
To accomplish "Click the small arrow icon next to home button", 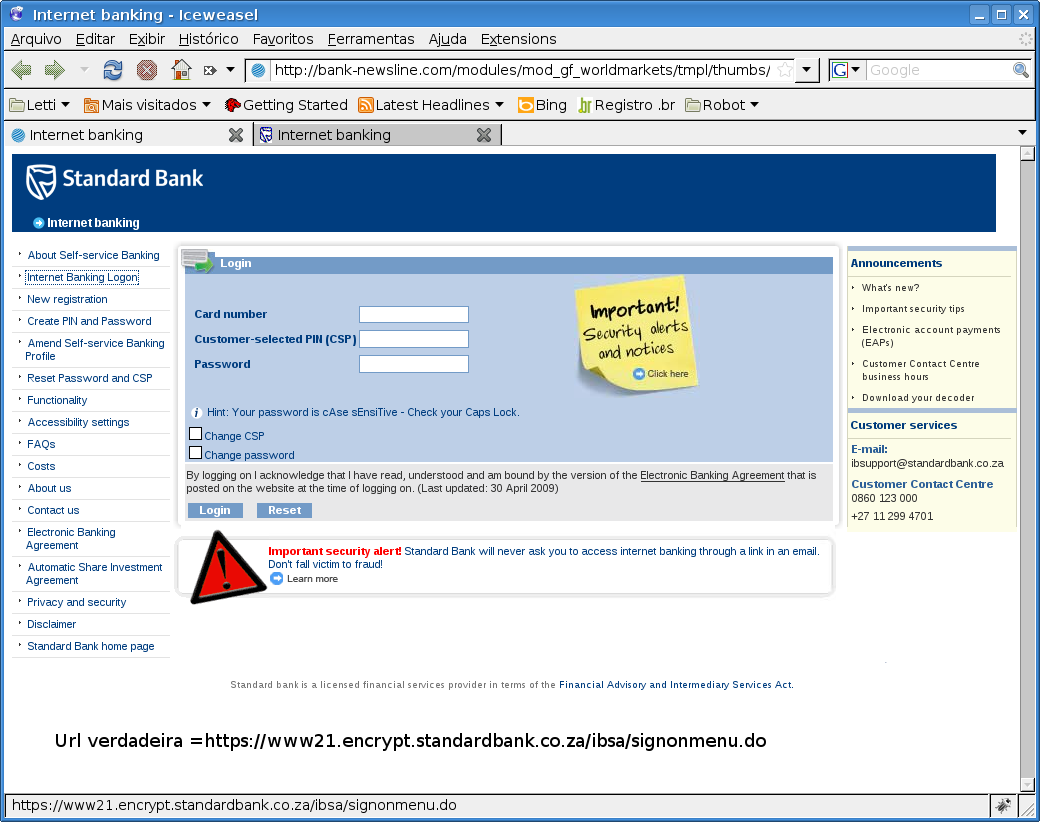I will [210, 70].
